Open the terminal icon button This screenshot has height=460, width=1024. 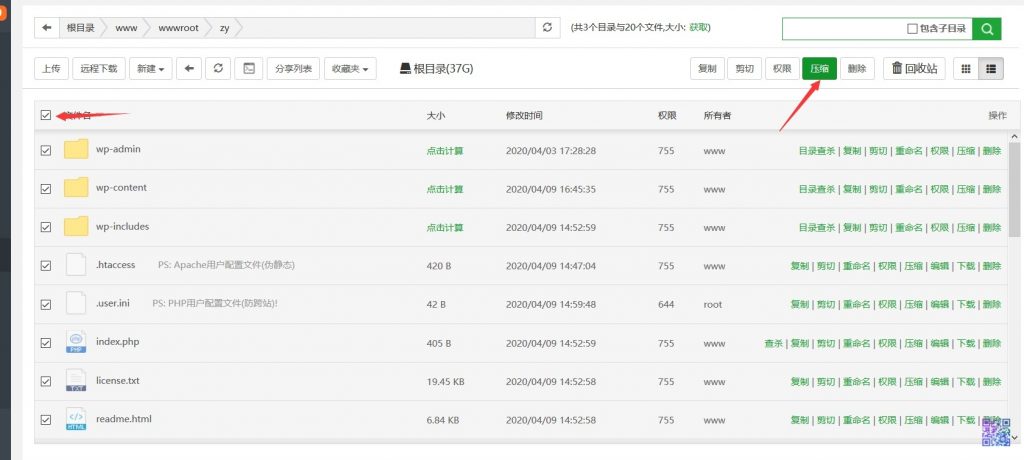[248, 69]
